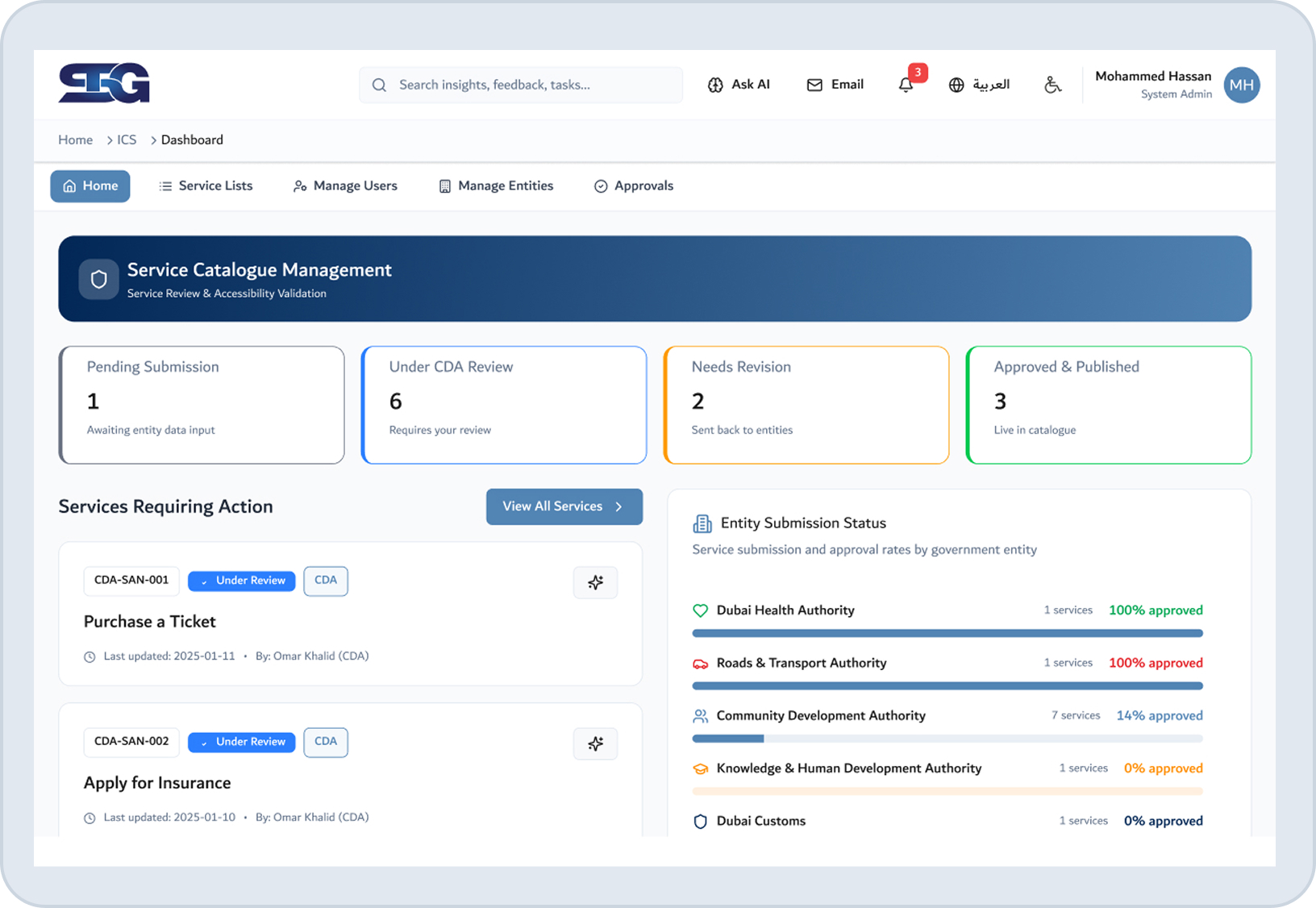Open the Email icon in the header
The height and width of the screenshot is (908, 1316).
pos(814,84)
